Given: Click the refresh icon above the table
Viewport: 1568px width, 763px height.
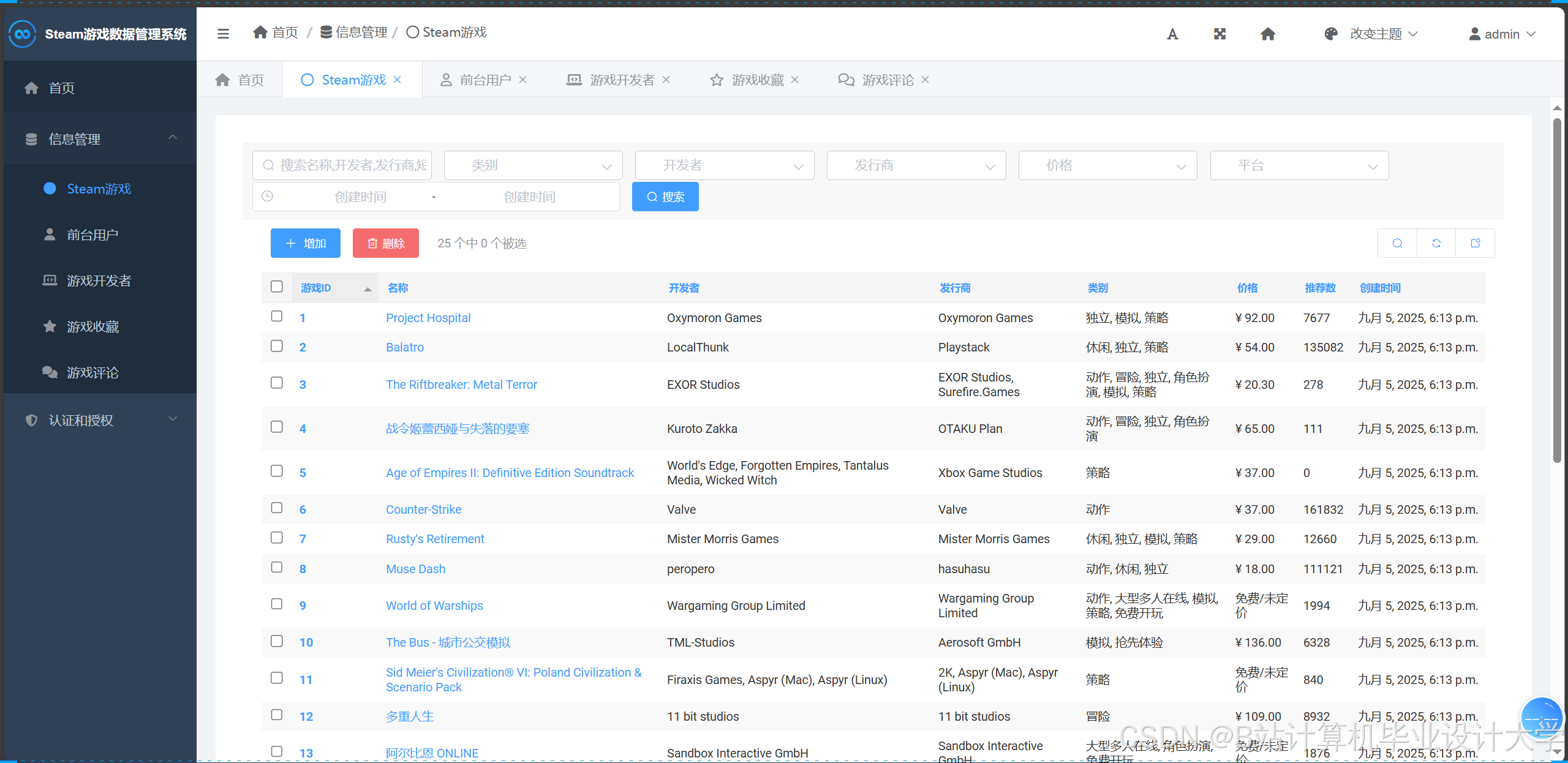Looking at the screenshot, I should tap(1436, 242).
